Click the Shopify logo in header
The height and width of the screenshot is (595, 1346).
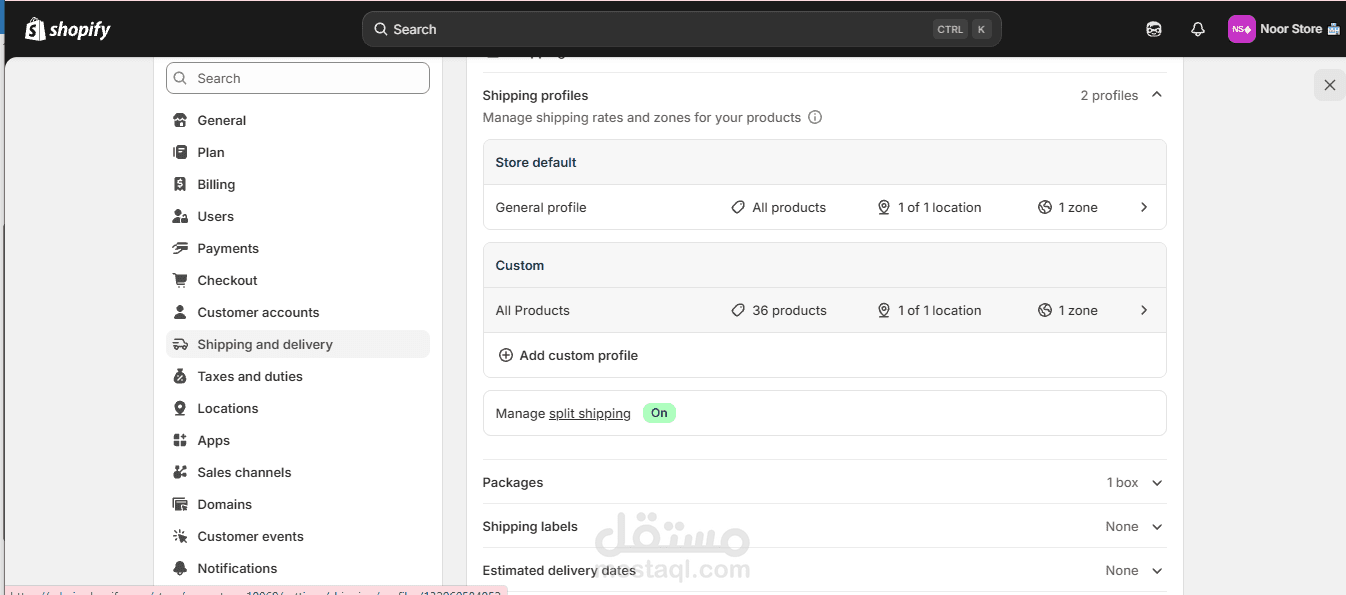(x=68, y=29)
